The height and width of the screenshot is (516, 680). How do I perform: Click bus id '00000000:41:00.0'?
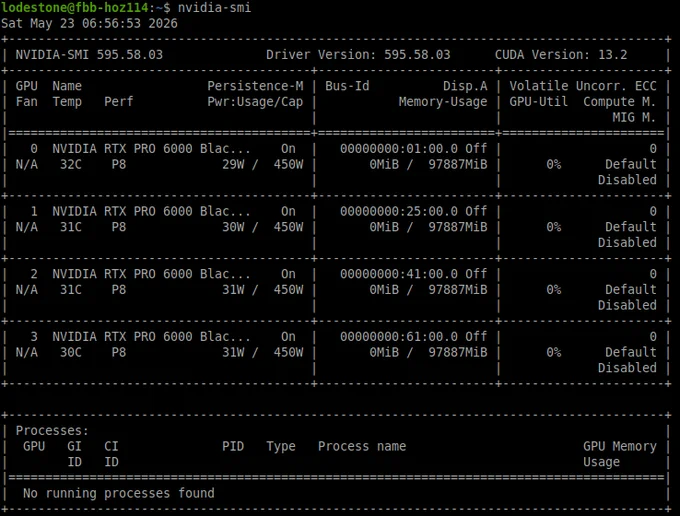tap(399, 274)
